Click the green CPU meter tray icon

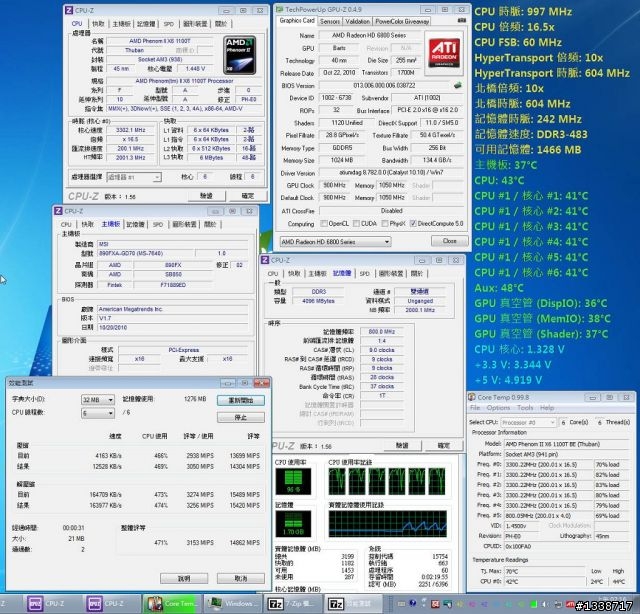click(x=533, y=603)
